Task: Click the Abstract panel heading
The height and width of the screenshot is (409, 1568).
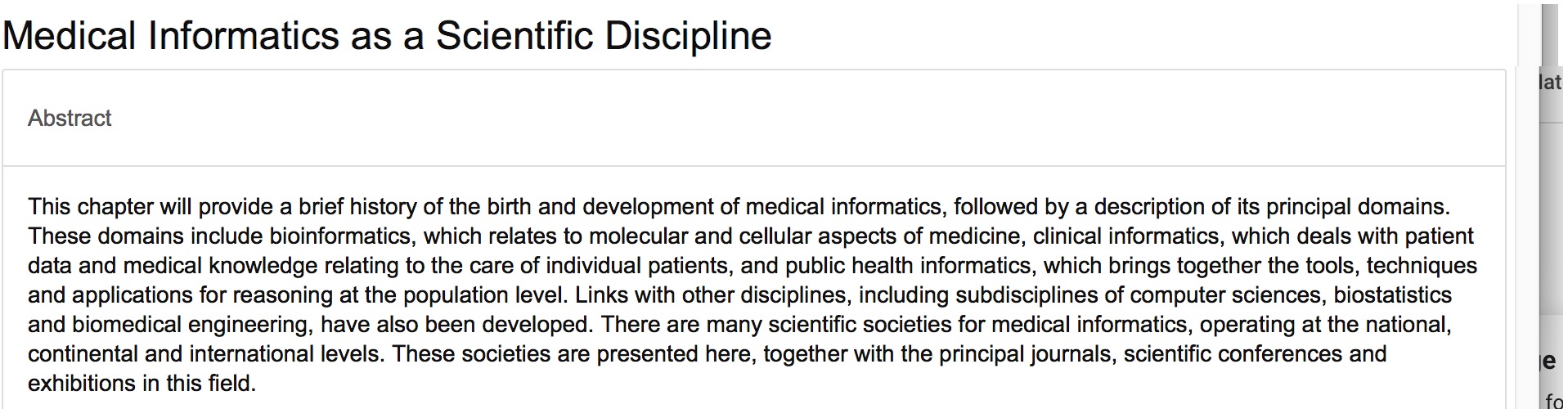Action: click(70, 119)
